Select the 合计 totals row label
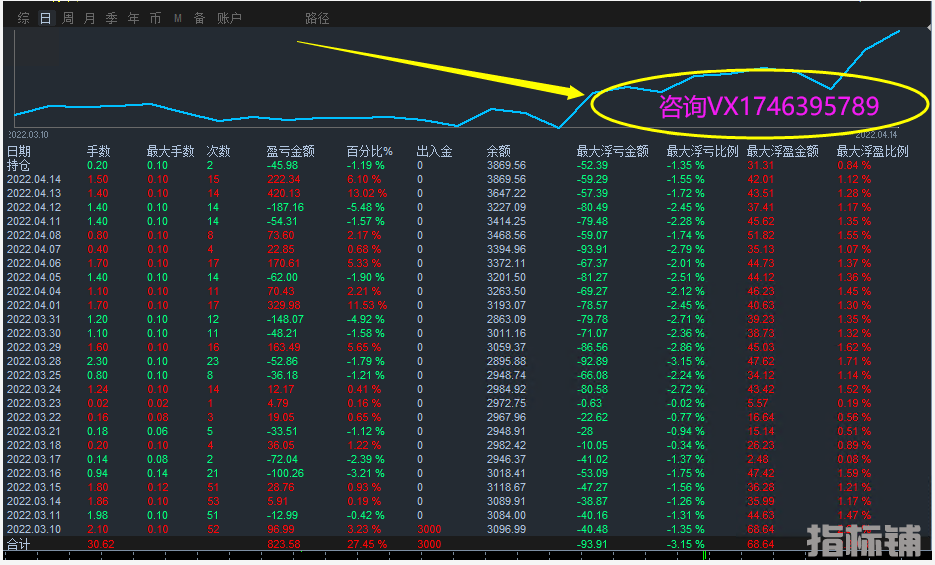 pyautogui.click(x=18, y=544)
